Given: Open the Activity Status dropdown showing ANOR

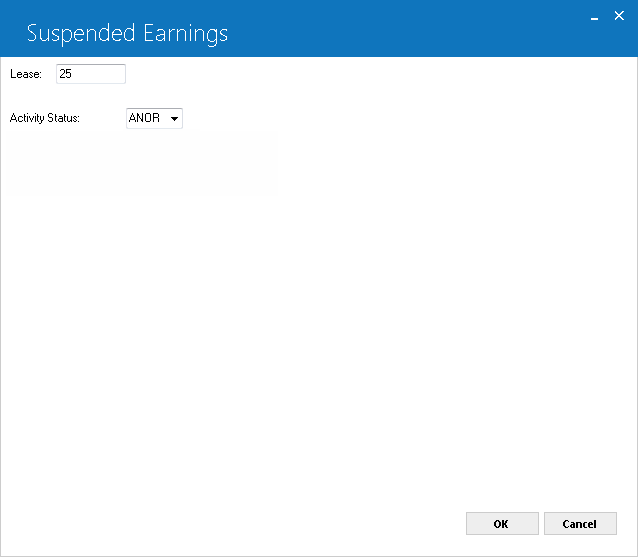Looking at the screenshot, I should pyautogui.click(x=154, y=118).
